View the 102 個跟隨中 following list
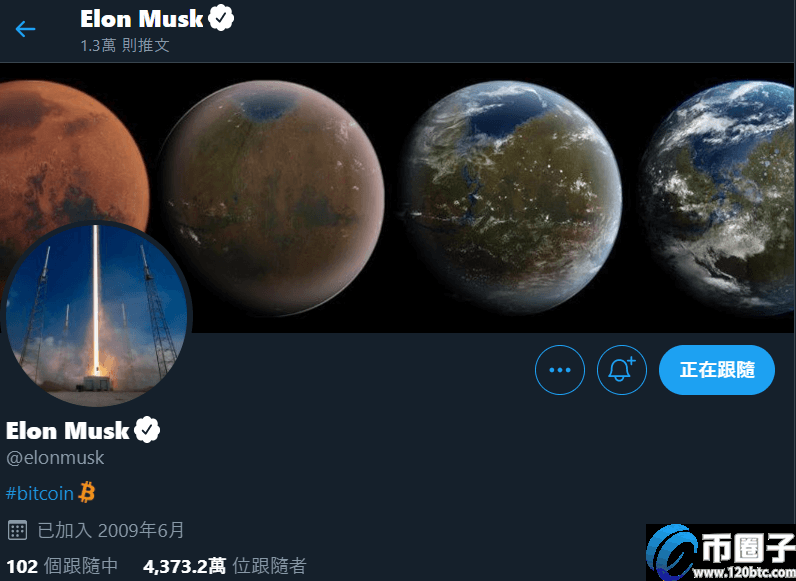 tap(62, 566)
